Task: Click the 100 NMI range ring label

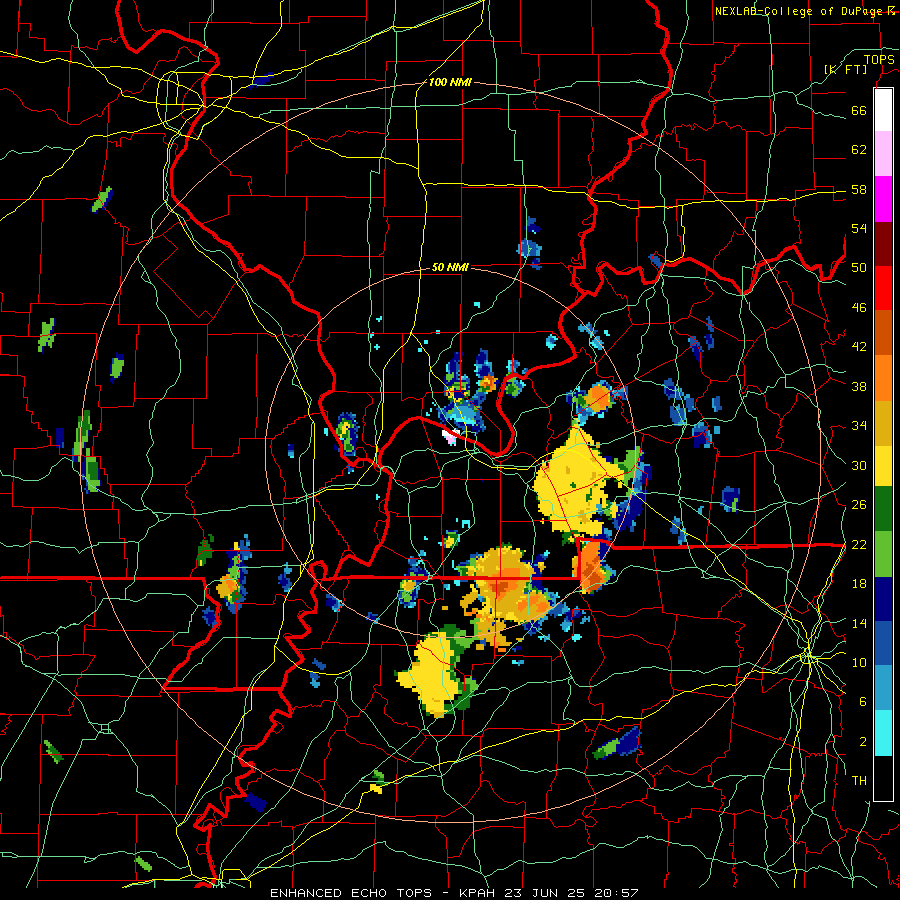Action: coord(450,82)
